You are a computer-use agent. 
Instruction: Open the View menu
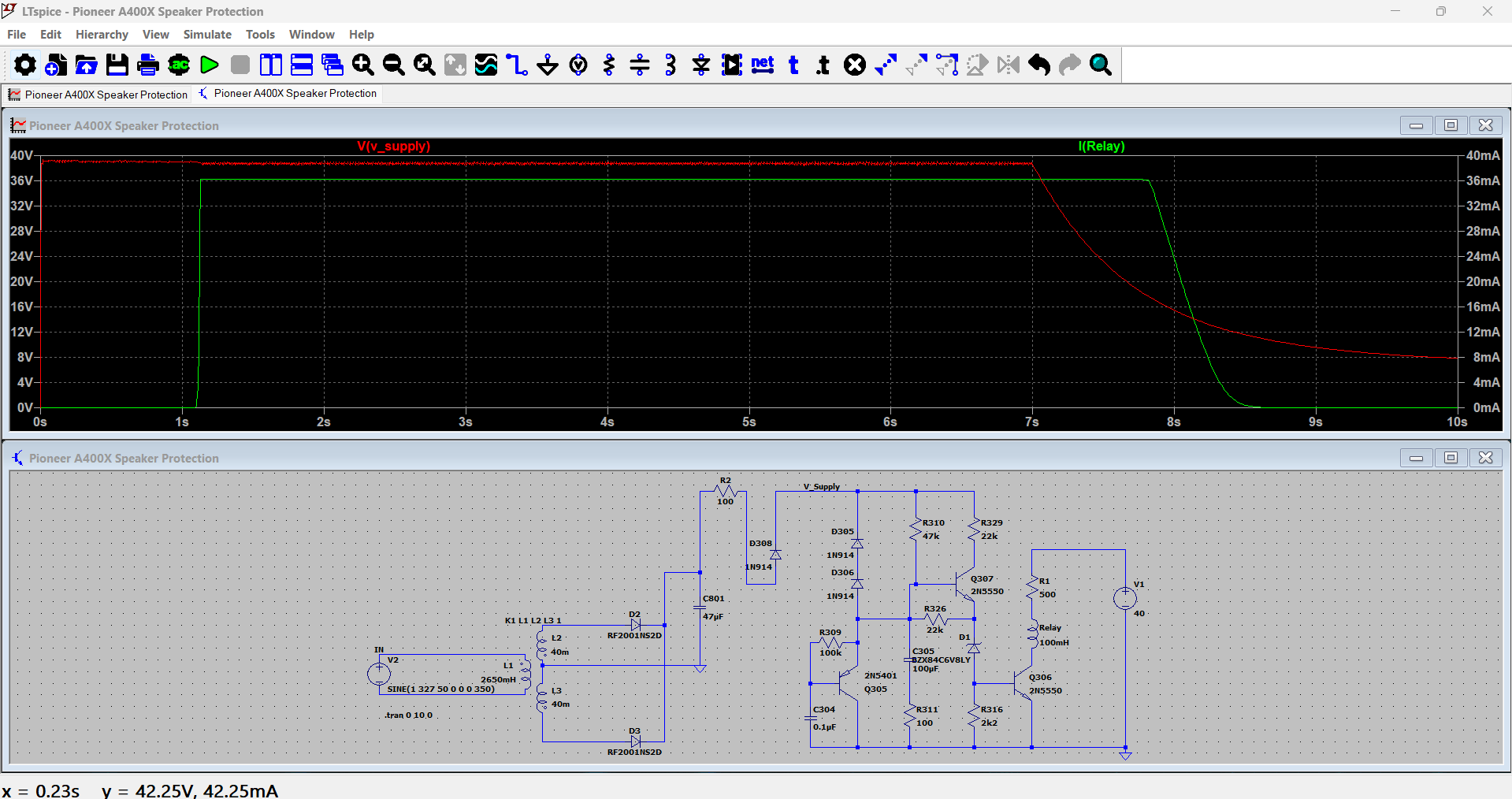tap(156, 35)
